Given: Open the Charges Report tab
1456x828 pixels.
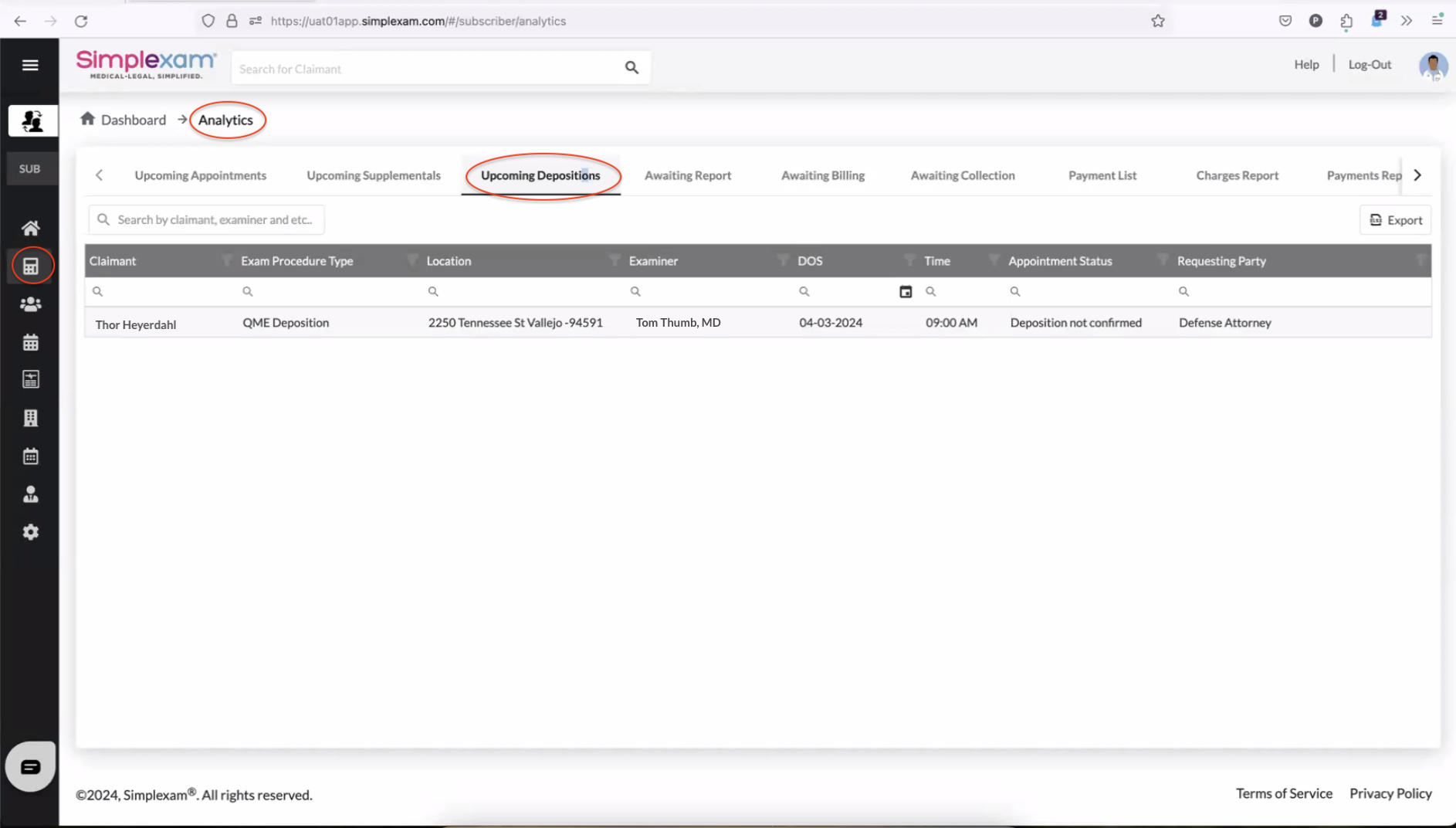Looking at the screenshot, I should click(x=1238, y=175).
